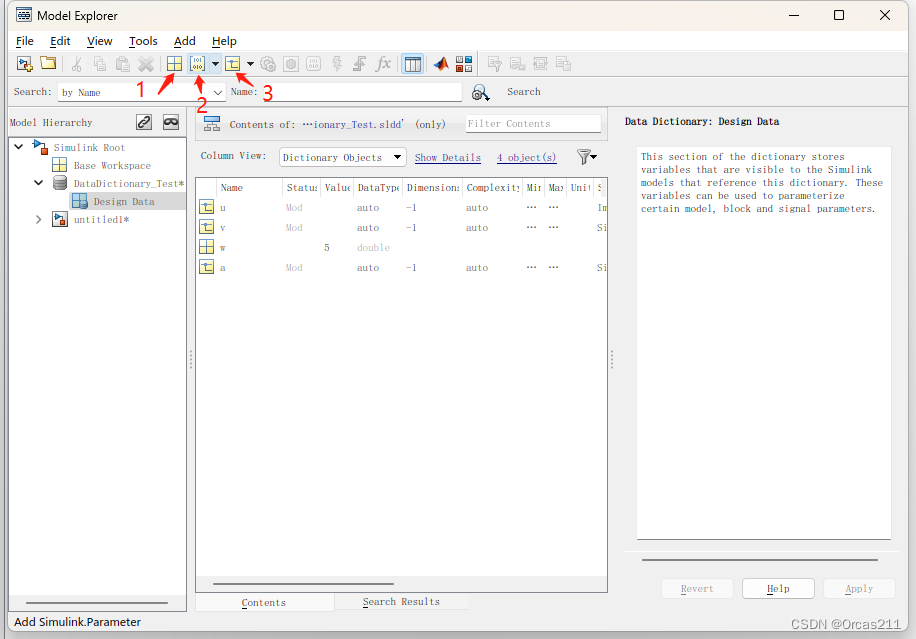916x639 pixels.
Task: Click the DataType column header
Action: [378, 187]
